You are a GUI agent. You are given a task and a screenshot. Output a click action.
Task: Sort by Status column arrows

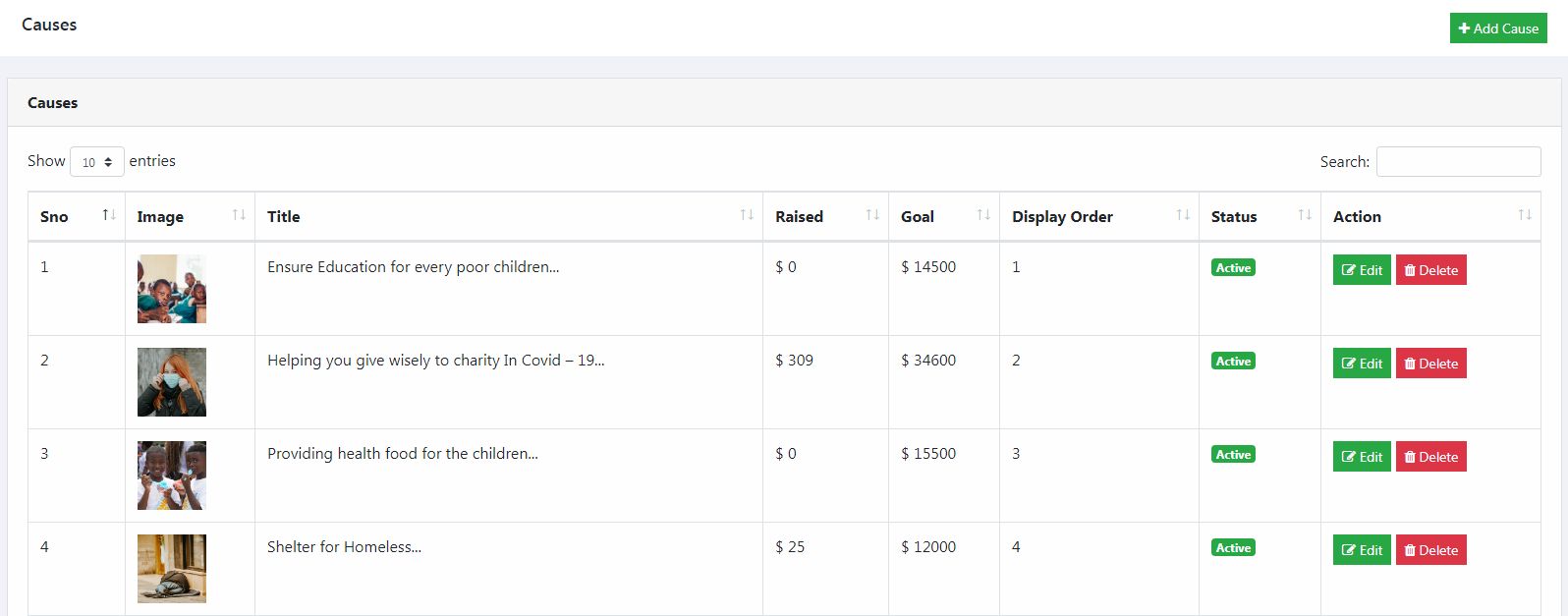[x=1305, y=215]
